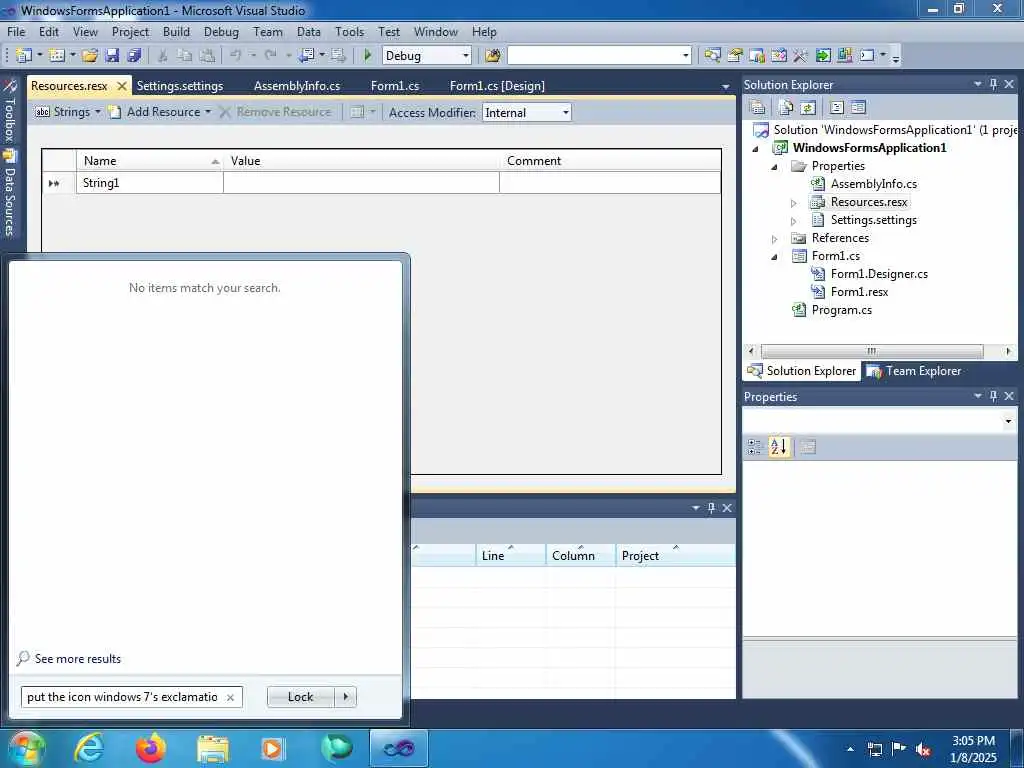This screenshot has width=1024, height=768.
Task: Open the Properties panel object dropdown
Action: (1008, 421)
